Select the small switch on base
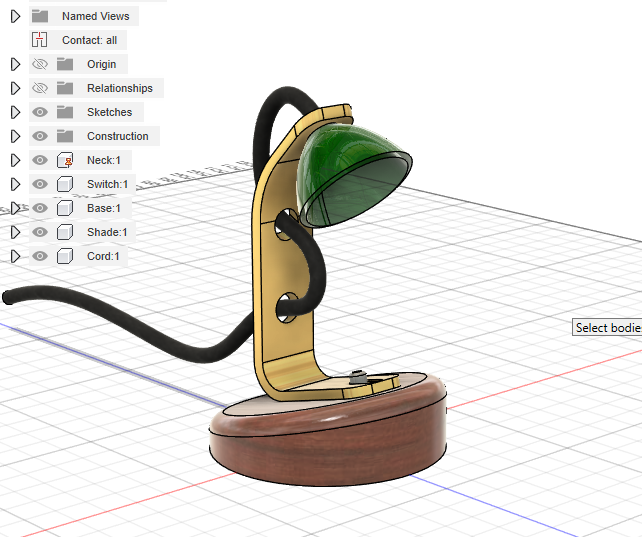Image resolution: width=642 pixels, height=537 pixels. click(x=358, y=377)
